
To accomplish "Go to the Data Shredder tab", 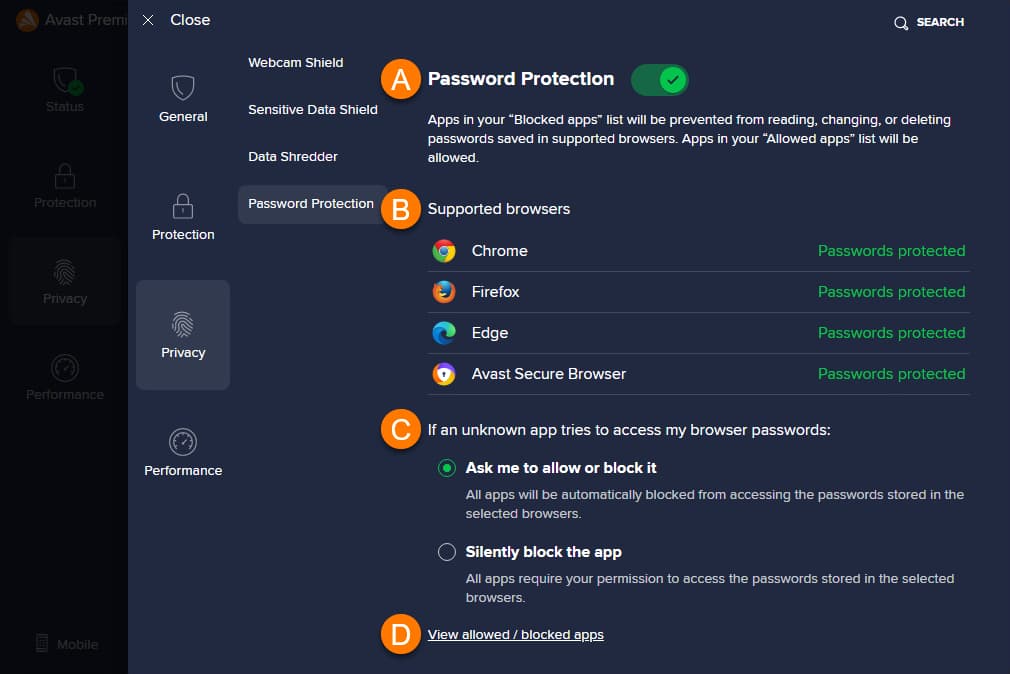I will click(293, 157).
